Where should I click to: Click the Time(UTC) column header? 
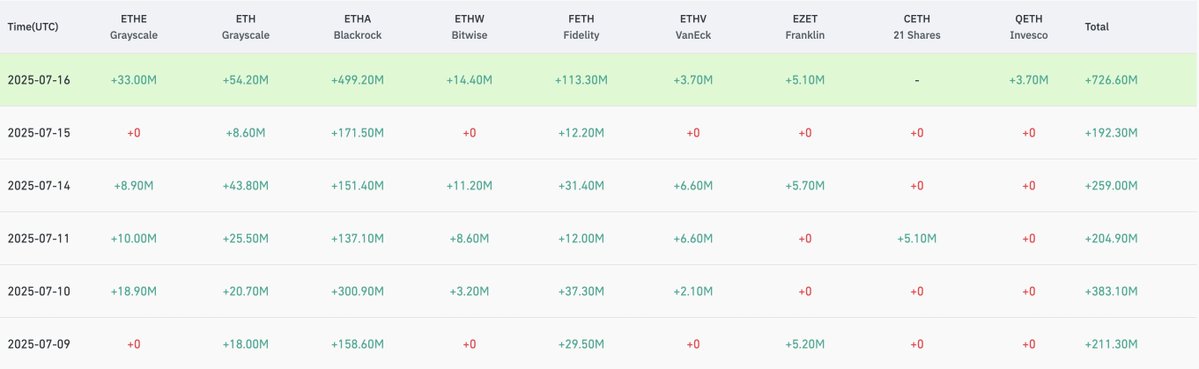pos(33,27)
